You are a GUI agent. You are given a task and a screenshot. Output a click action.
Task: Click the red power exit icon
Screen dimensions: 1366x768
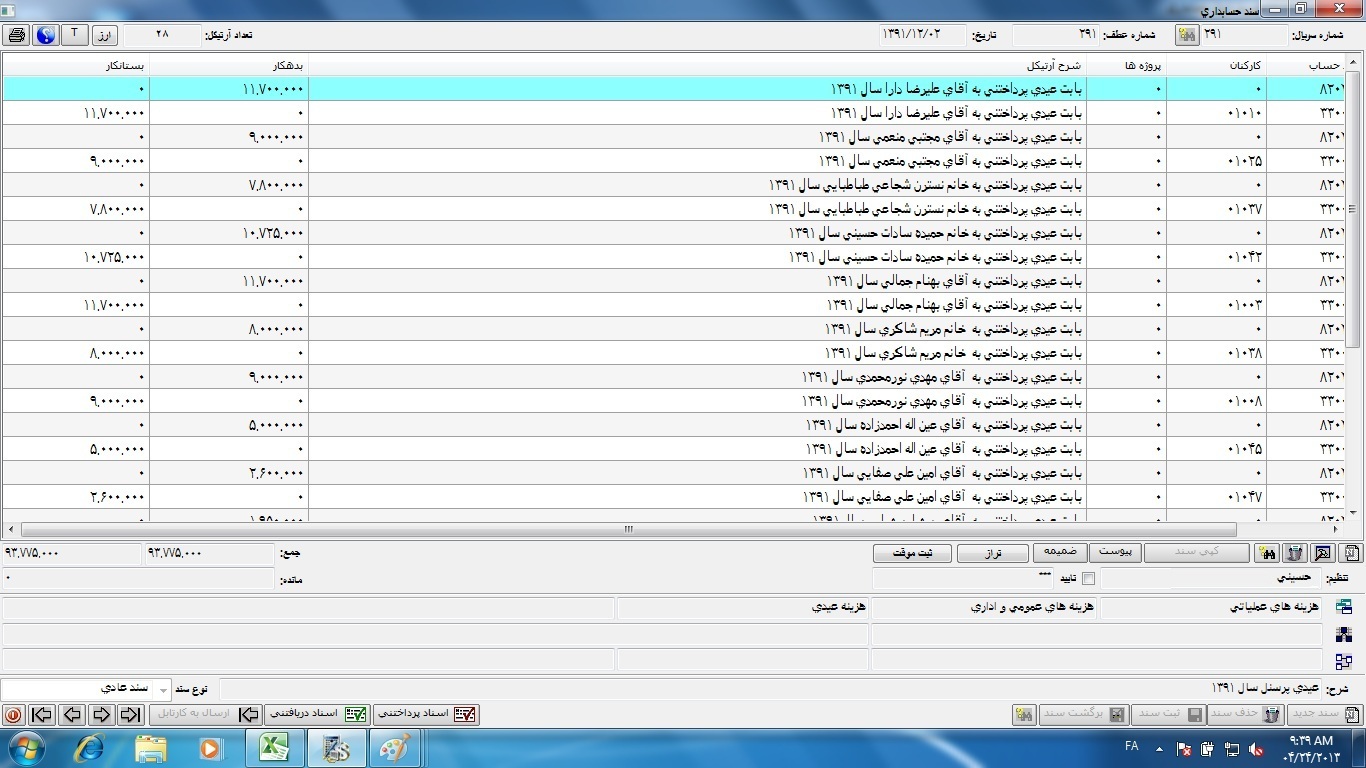(13, 714)
